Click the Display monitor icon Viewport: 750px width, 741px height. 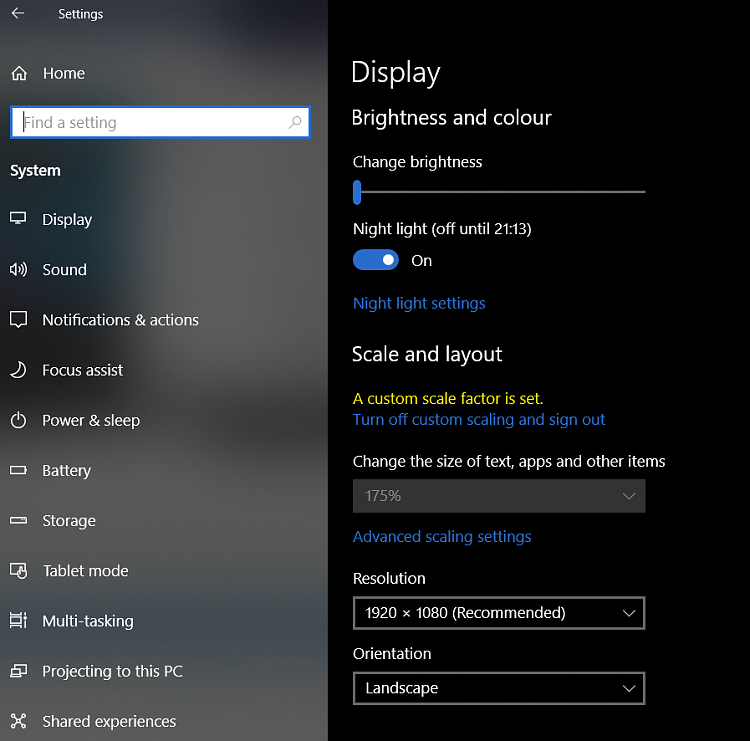18,219
